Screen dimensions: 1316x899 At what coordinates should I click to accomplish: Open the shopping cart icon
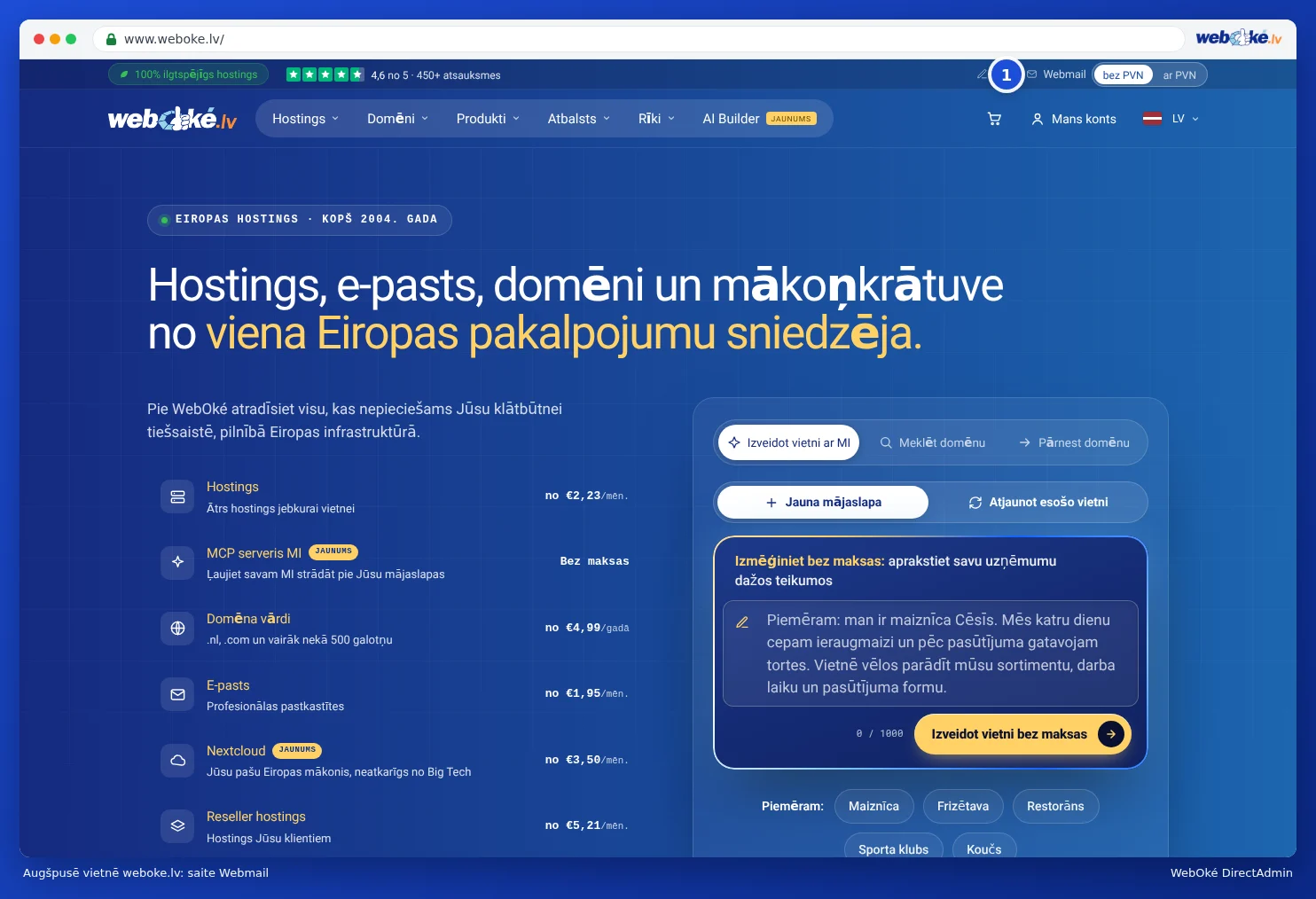coord(994,119)
